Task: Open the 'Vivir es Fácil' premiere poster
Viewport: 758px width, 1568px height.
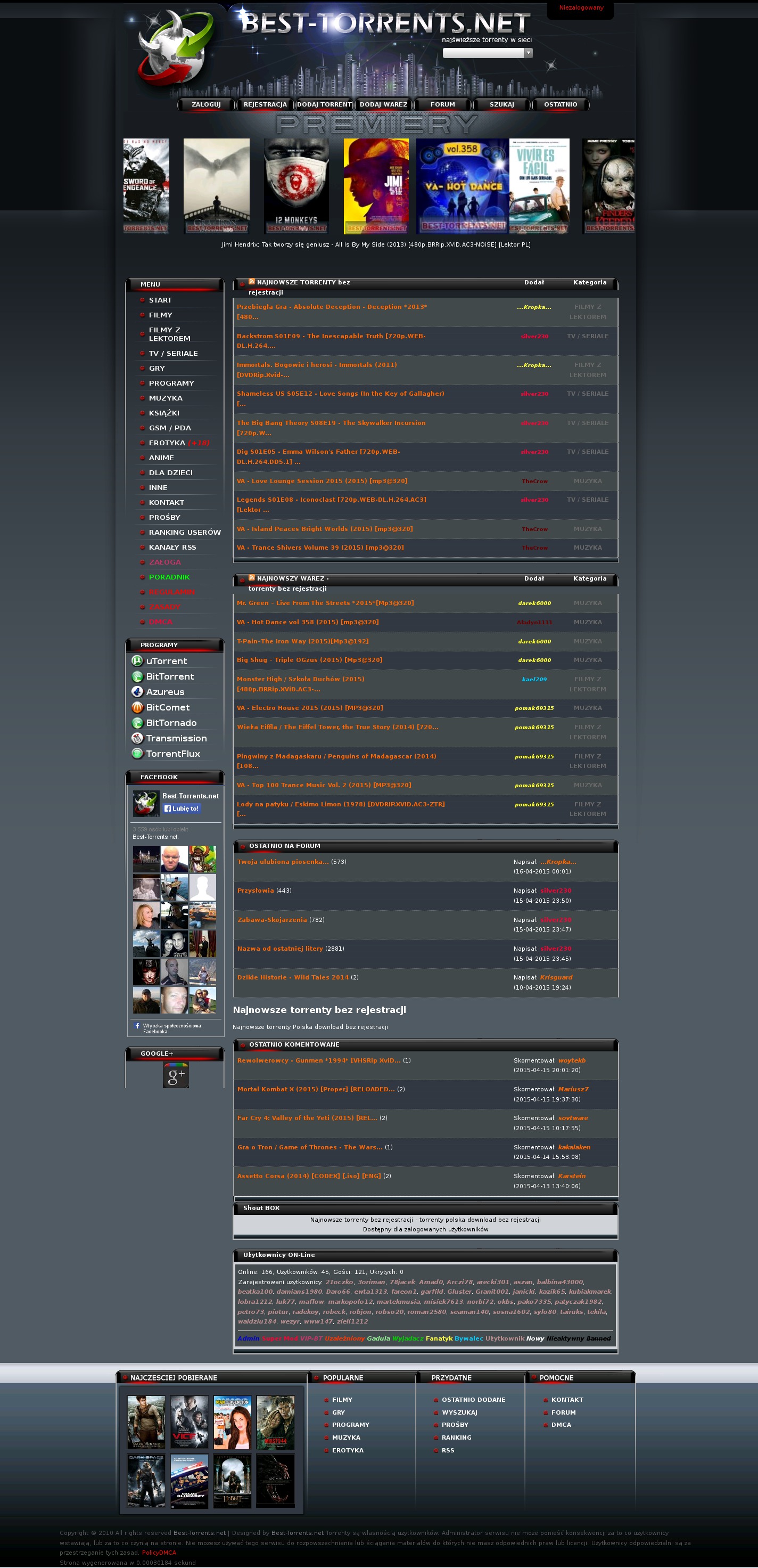Action: pyautogui.click(x=539, y=186)
